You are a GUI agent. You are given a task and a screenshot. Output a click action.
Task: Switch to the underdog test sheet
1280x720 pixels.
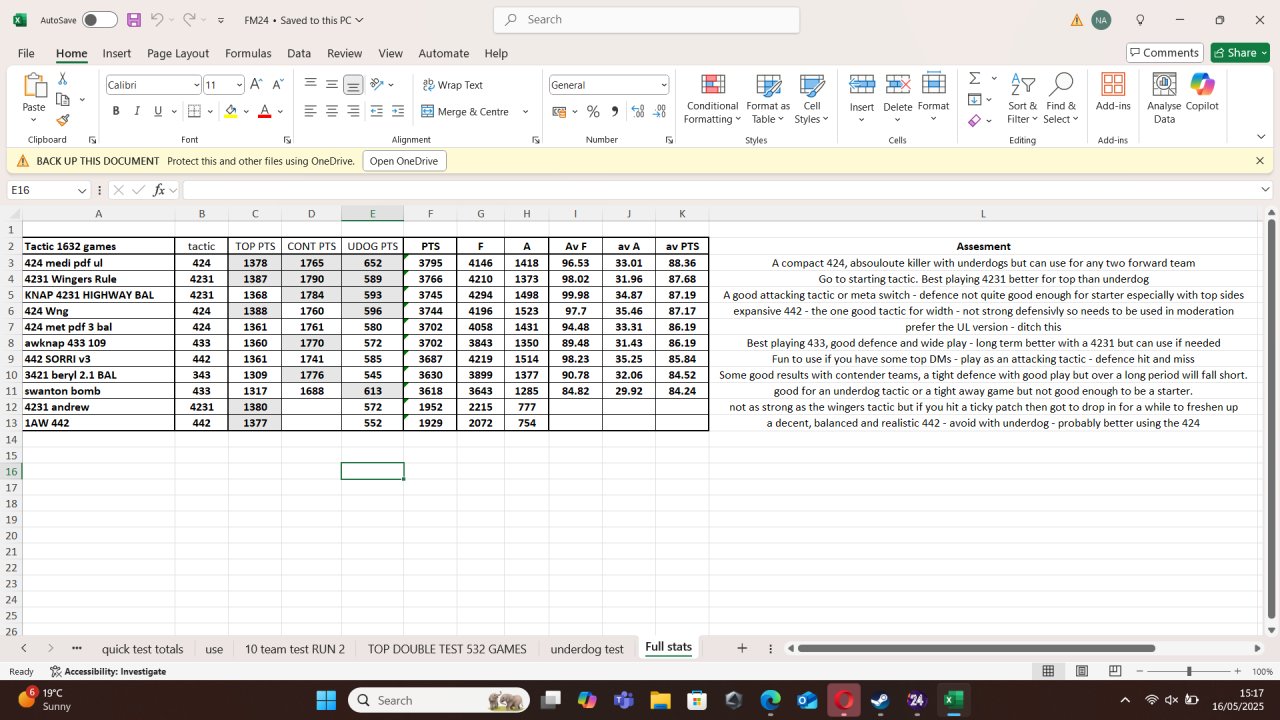pyautogui.click(x=586, y=649)
